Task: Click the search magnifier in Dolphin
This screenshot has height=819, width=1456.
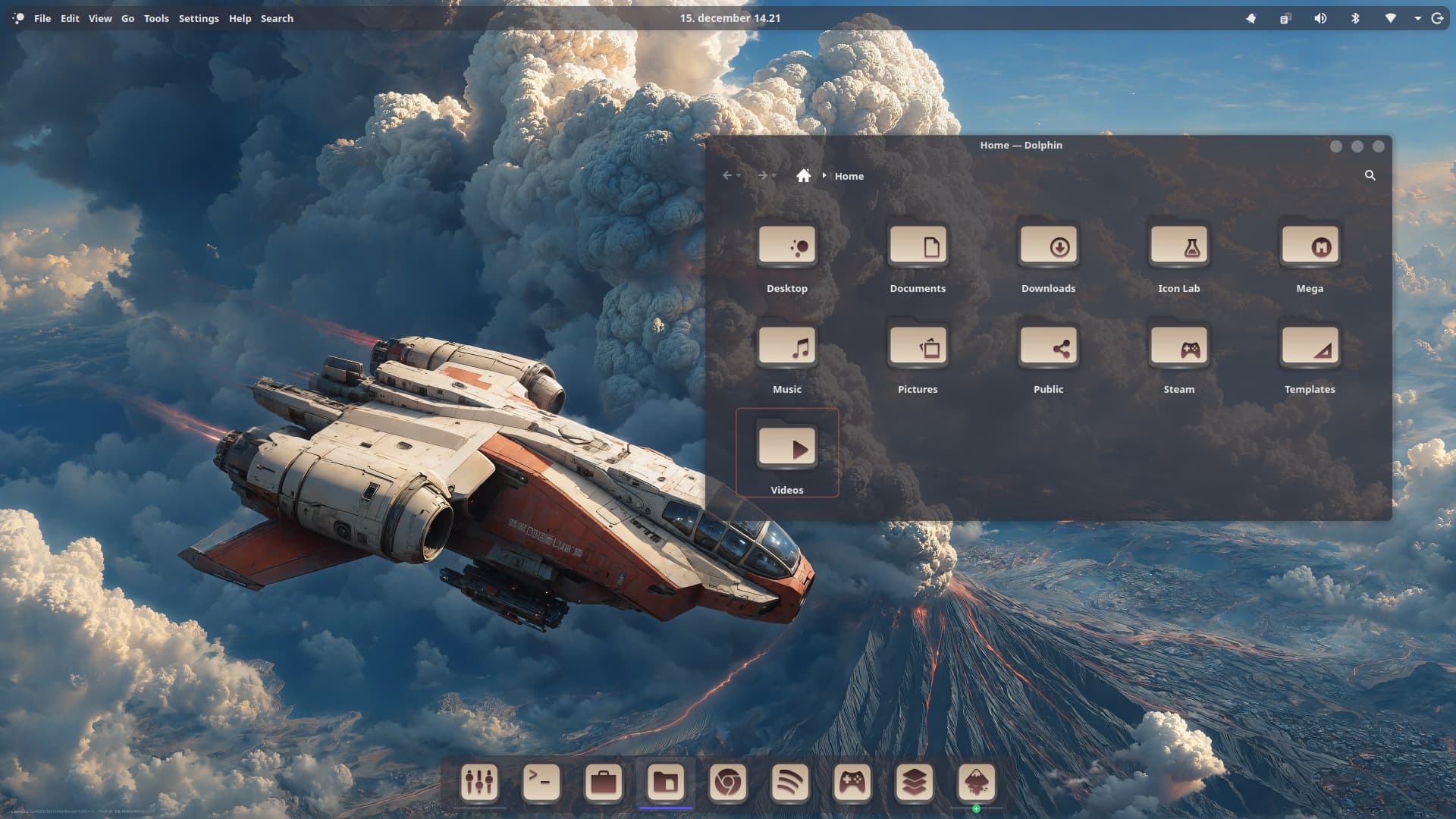Action: click(1370, 175)
